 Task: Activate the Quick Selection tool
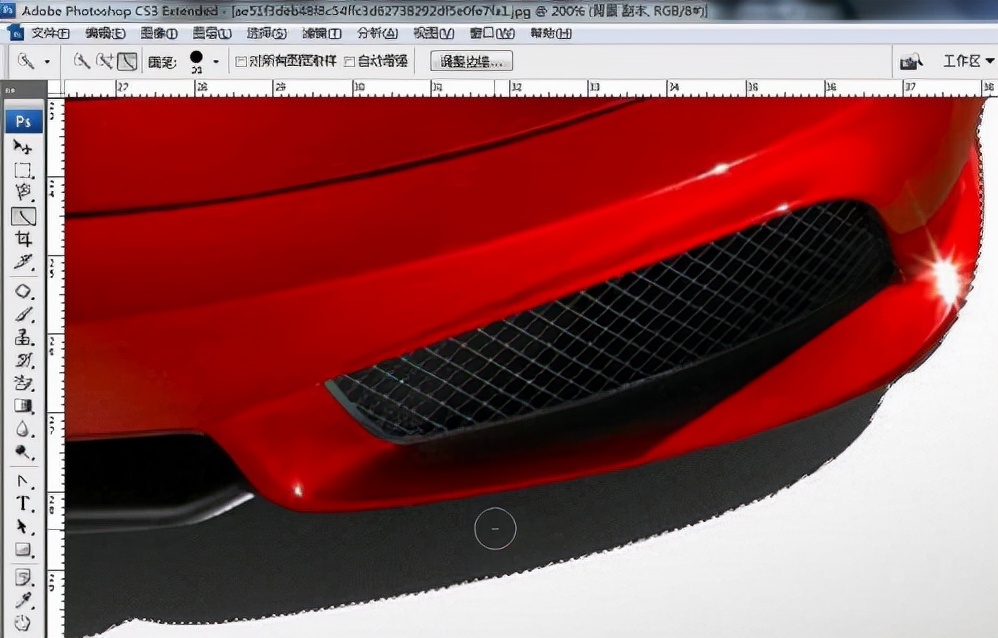pos(22,216)
